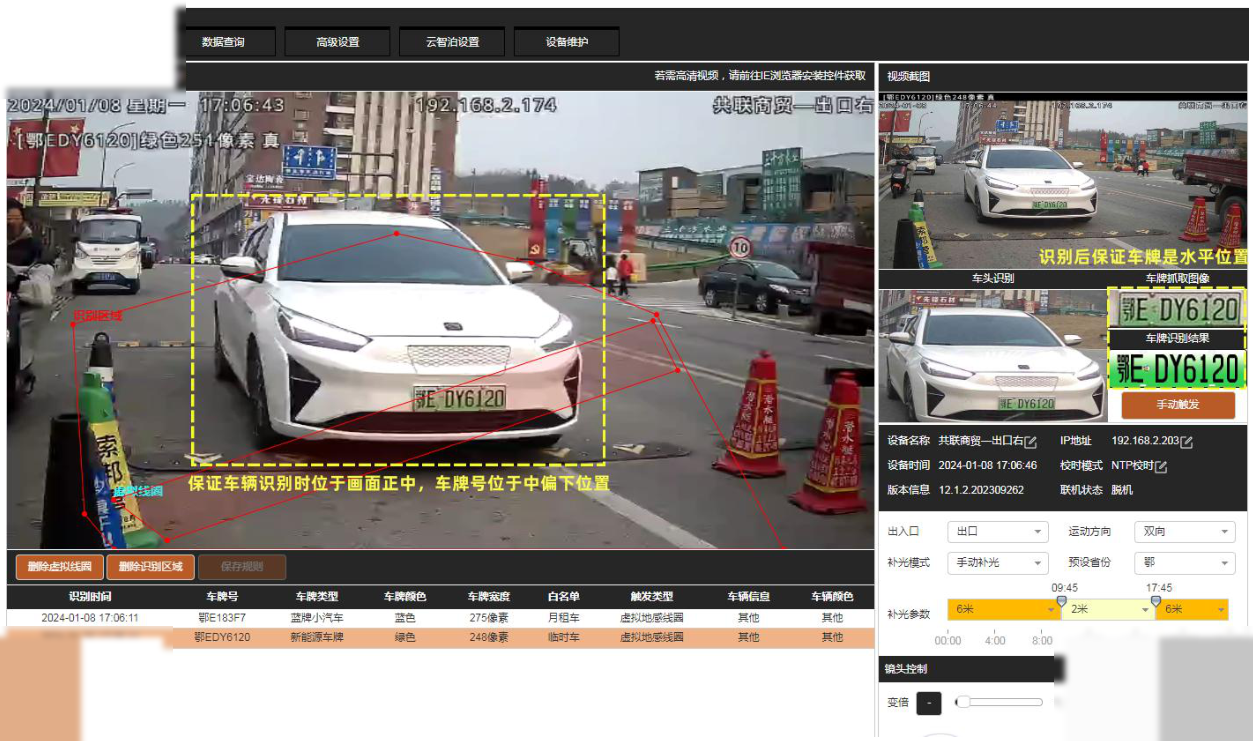Image resolution: width=1253 pixels, height=741 pixels.
Task: Open the 补光模式 dropdown showing 手动补光
Action: coord(997,563)
